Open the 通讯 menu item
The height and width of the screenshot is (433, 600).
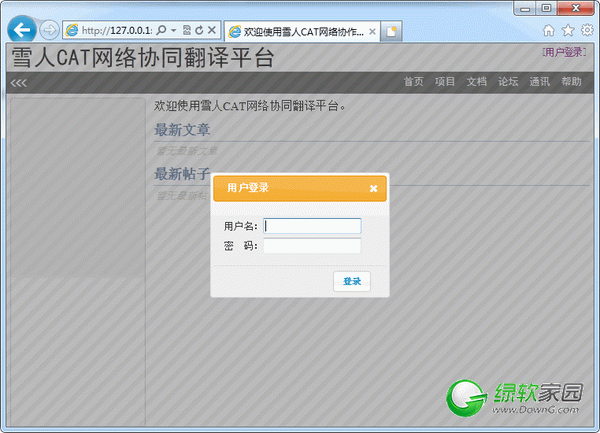[540, 81]
